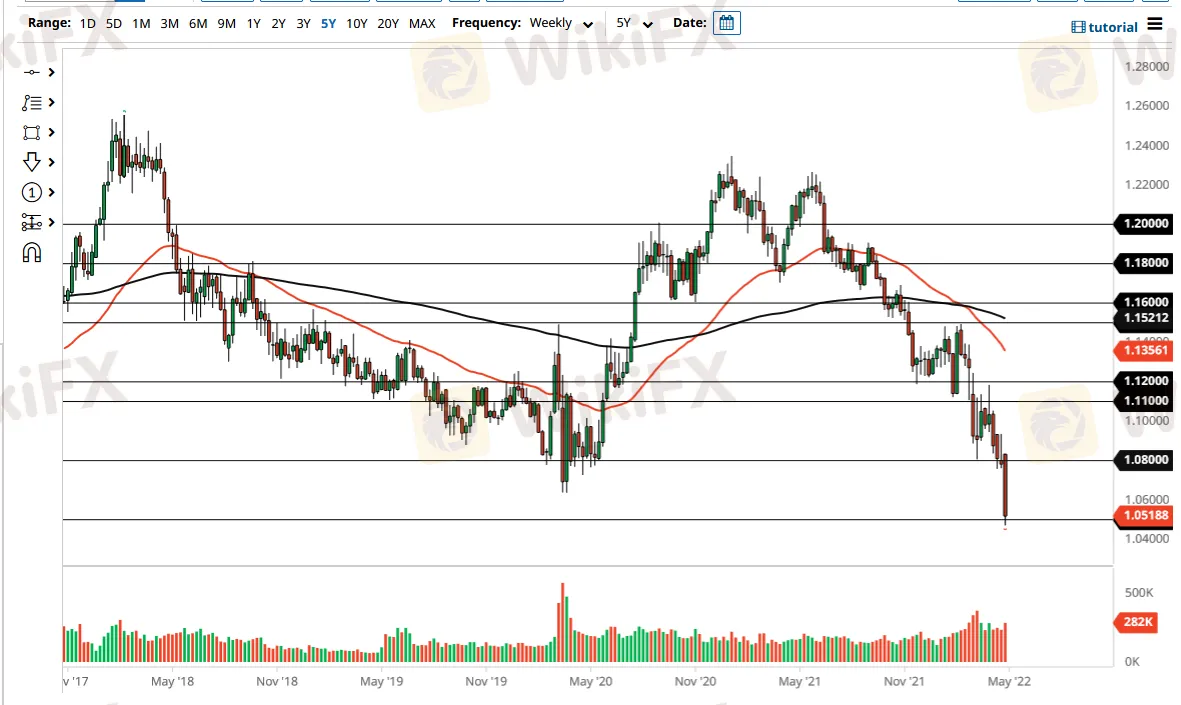
Task: Open the date picker calendar icon
Action: [x=725, y=23]
